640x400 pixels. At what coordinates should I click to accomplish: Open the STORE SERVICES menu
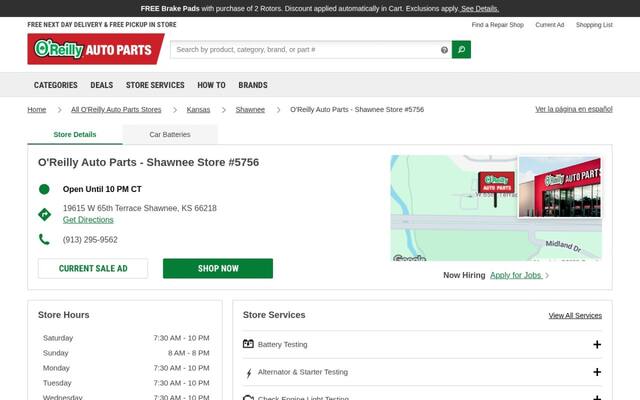click(x=155, y=85)
